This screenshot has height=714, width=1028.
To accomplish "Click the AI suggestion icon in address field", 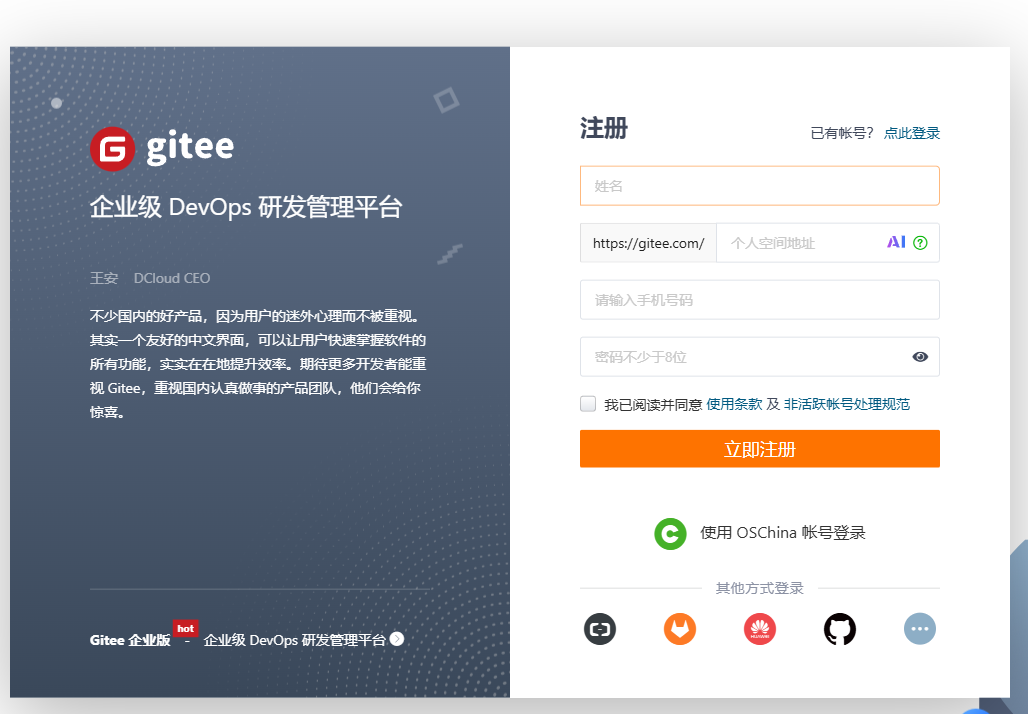I will click(896, 243).
